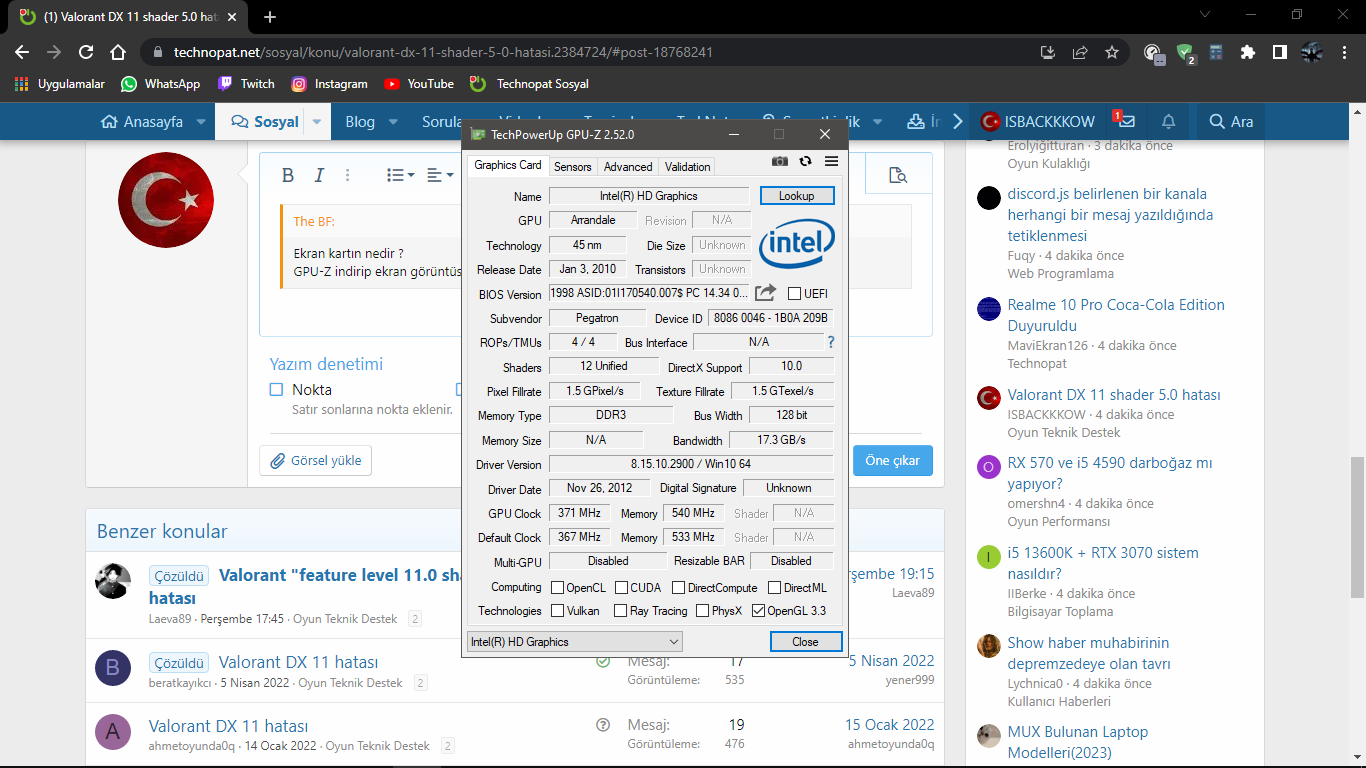Open the green shield ad-blocker extension

coord(1185,53)
